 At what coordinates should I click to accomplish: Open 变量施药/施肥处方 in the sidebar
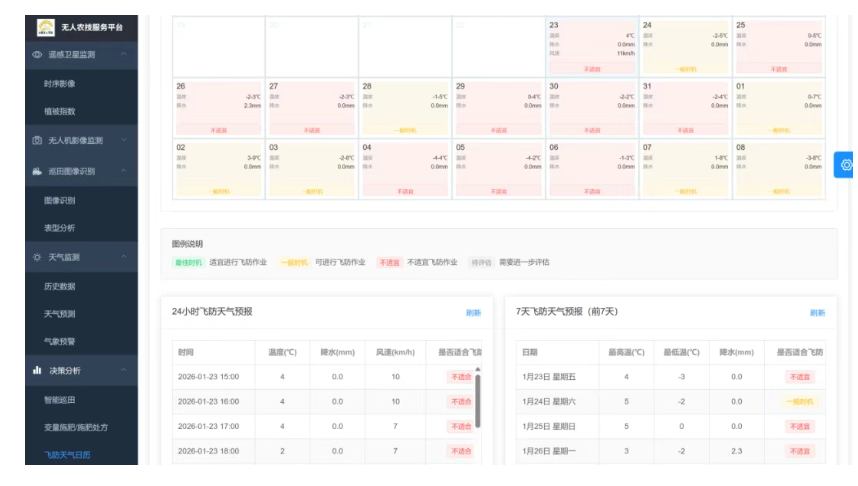(76, 427)
